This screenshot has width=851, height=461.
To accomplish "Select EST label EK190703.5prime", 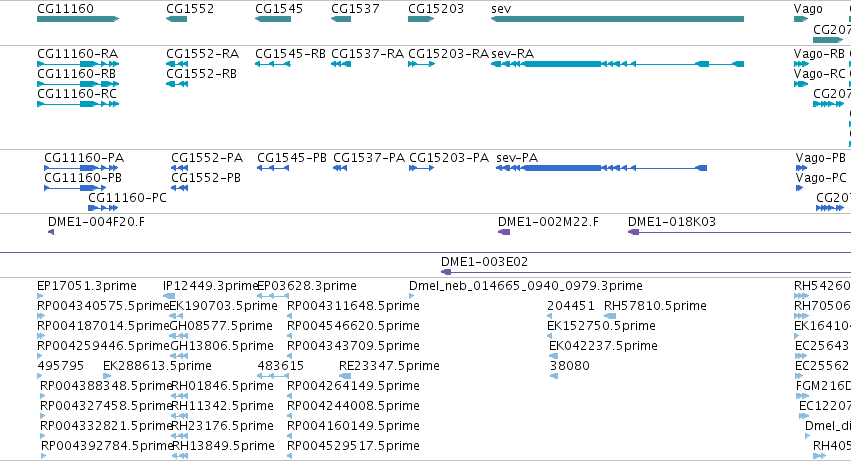I will click(x=224, y=306).
